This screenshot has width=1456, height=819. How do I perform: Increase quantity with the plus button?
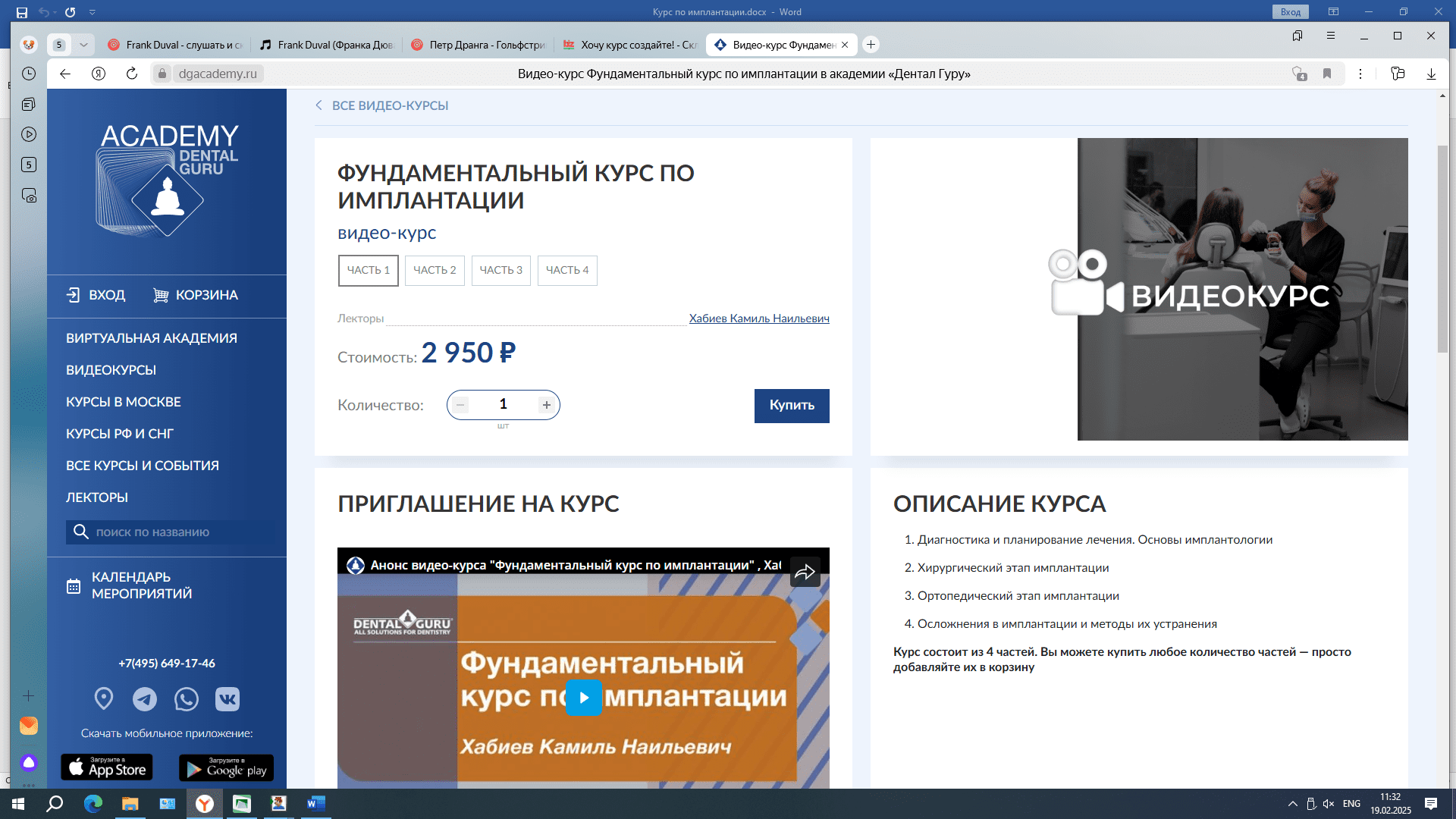point(546,405)
